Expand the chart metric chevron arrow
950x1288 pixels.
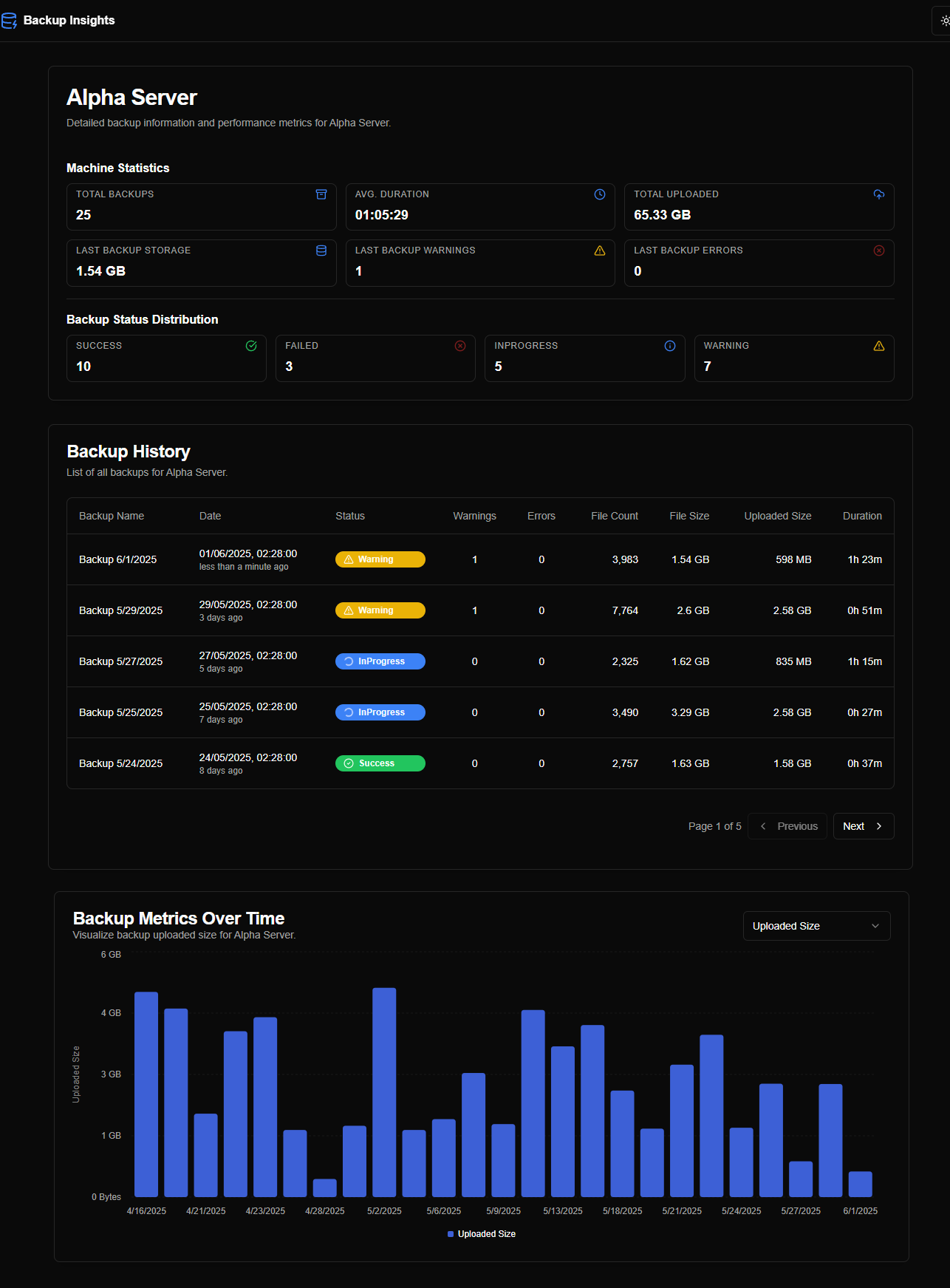[875, 926]
